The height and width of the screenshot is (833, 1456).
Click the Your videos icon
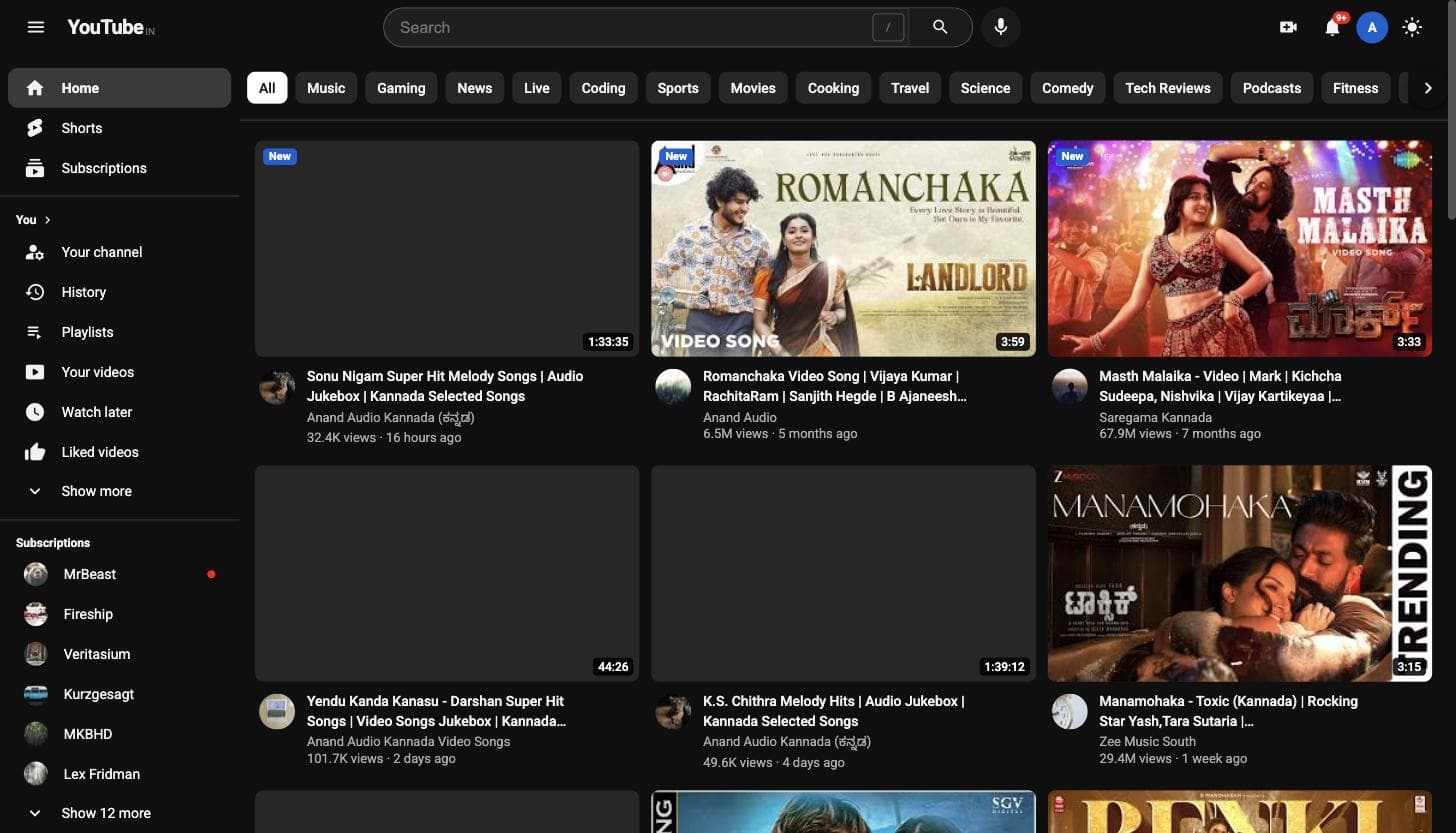point(35,372)
